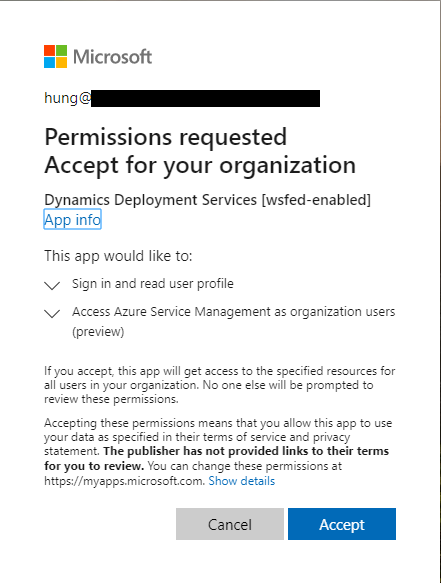Click the bold publisher terms warning text
Screen dimensions: 441x583
tap(216, 458)
